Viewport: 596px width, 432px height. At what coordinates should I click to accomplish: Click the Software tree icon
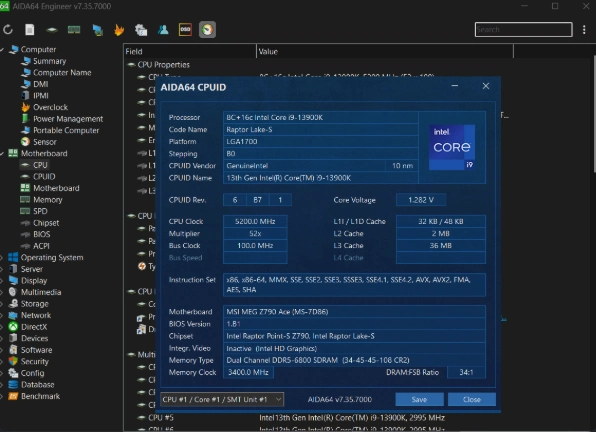pos(13,350)
